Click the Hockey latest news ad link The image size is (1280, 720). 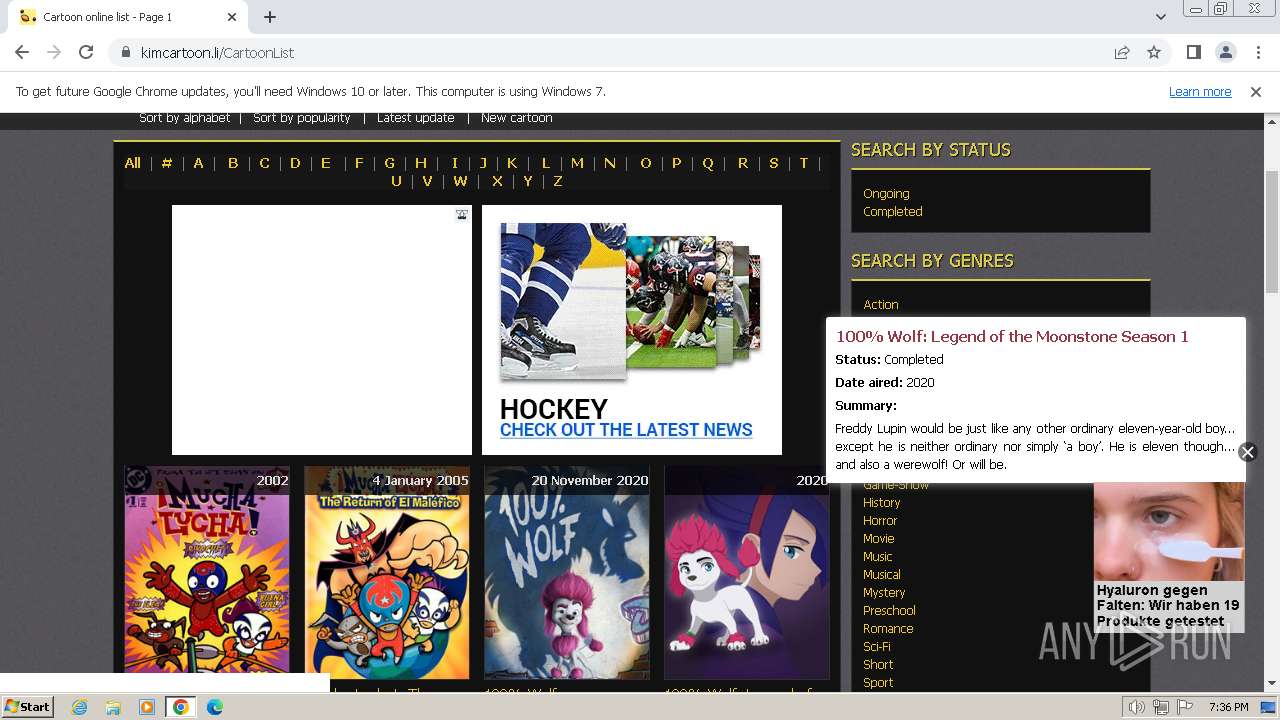pyautogui.click(x=626, y=430)
